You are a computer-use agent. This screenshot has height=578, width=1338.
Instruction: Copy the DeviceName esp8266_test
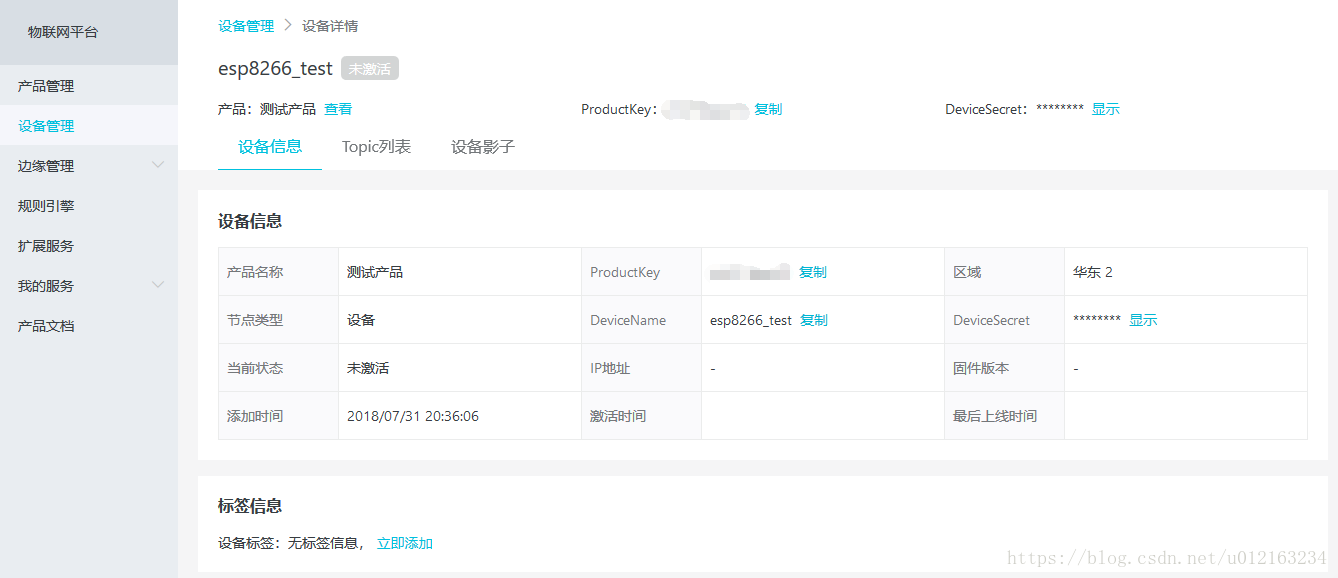click(814, 320)
